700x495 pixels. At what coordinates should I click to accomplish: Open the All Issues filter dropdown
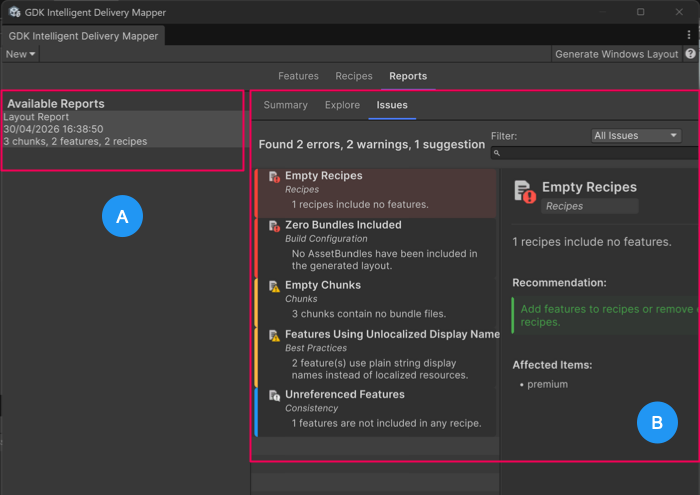636,136
